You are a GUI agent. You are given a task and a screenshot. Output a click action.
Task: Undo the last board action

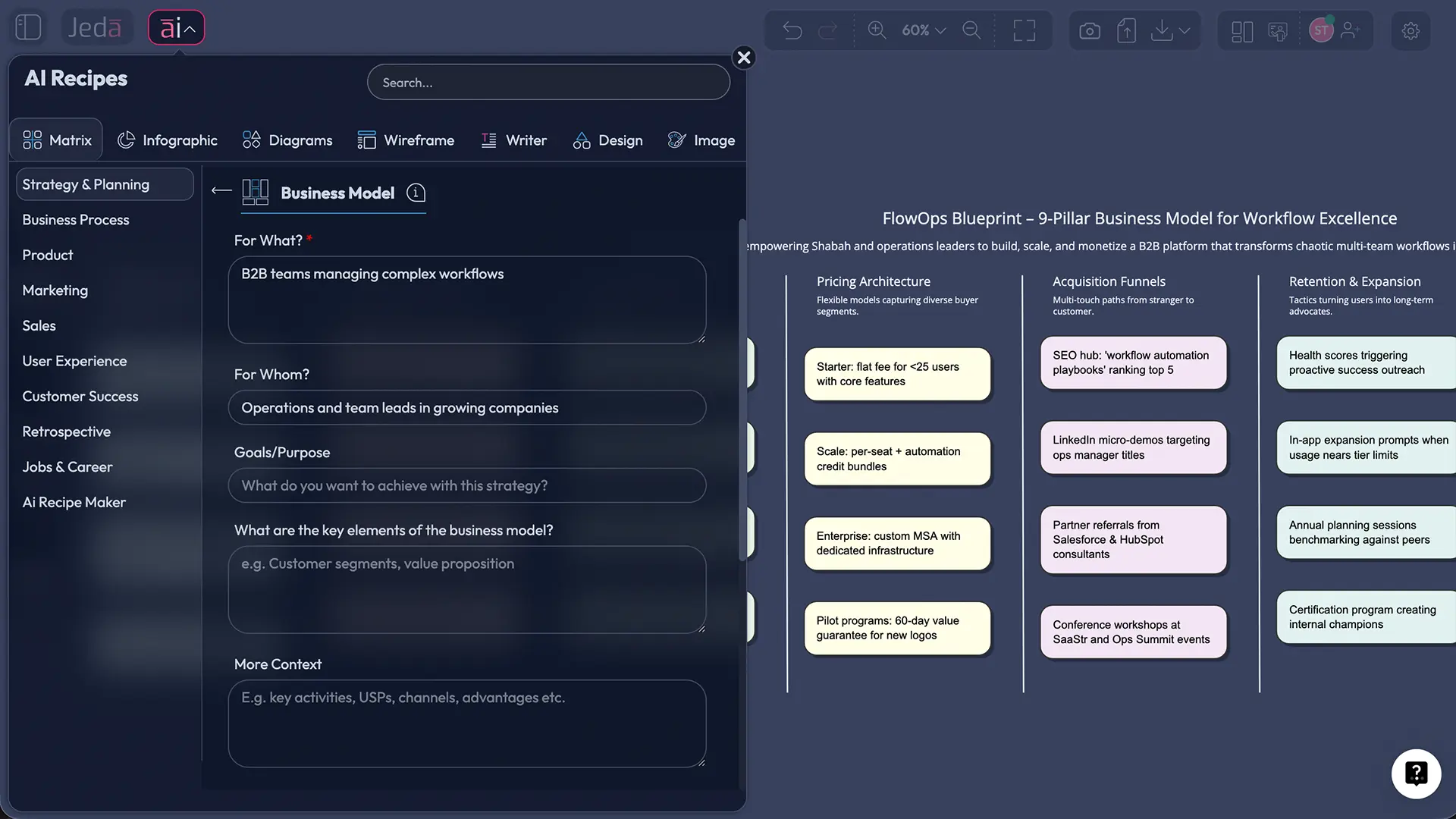click(792, 30)
